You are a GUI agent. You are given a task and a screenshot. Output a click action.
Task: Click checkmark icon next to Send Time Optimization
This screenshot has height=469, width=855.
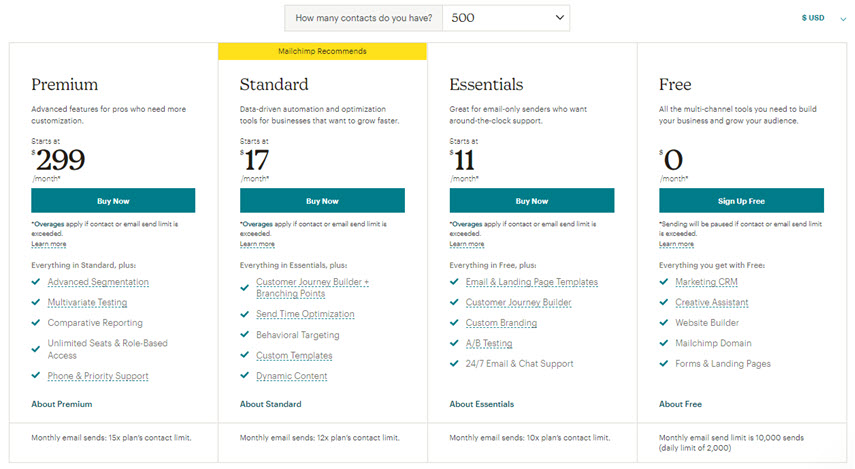(245, 314)
